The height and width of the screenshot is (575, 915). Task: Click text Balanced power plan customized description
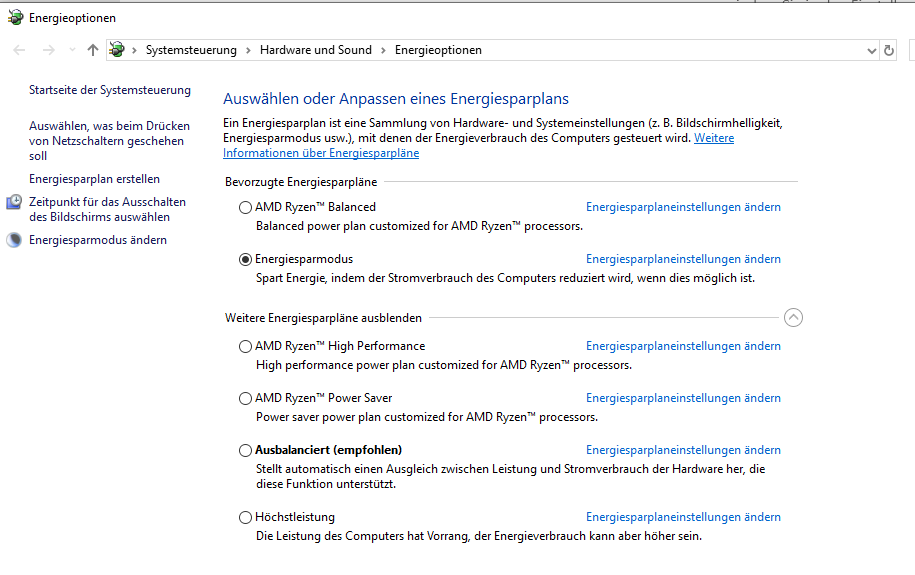(419, 226)
